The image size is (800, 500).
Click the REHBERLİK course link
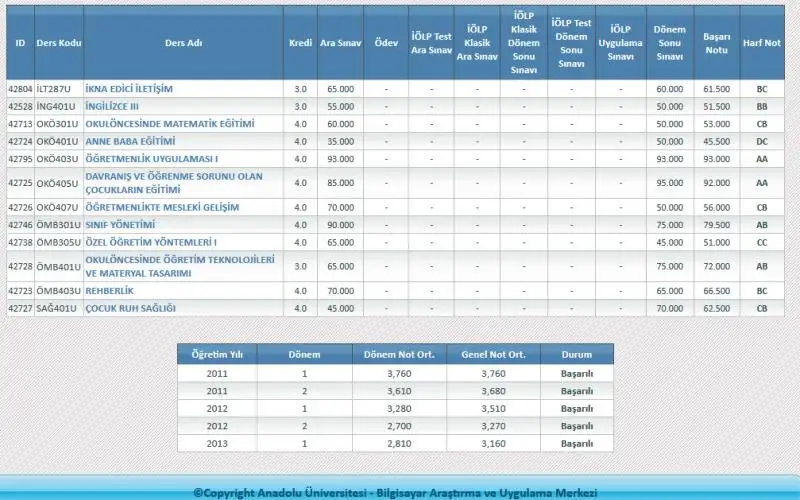110,290
